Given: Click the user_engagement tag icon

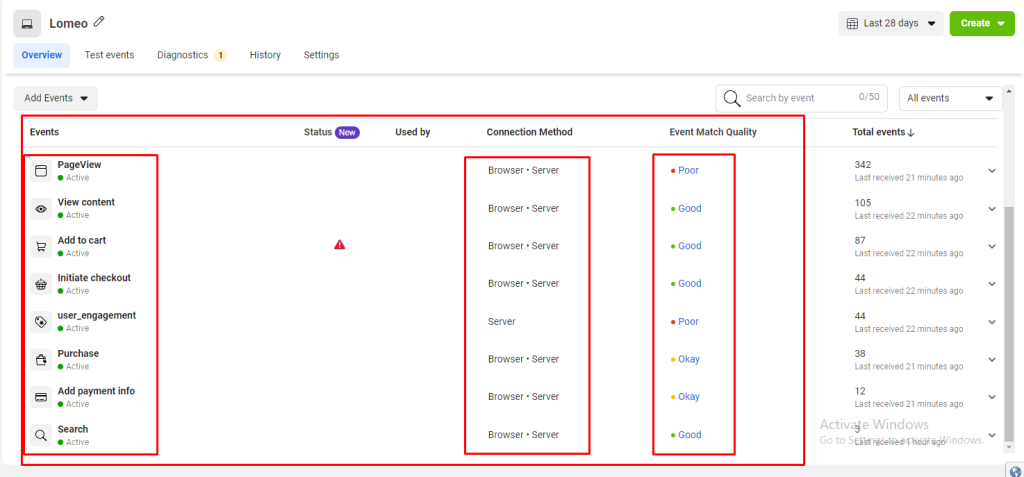Looking at the screenshot, I should coord(41,322).
